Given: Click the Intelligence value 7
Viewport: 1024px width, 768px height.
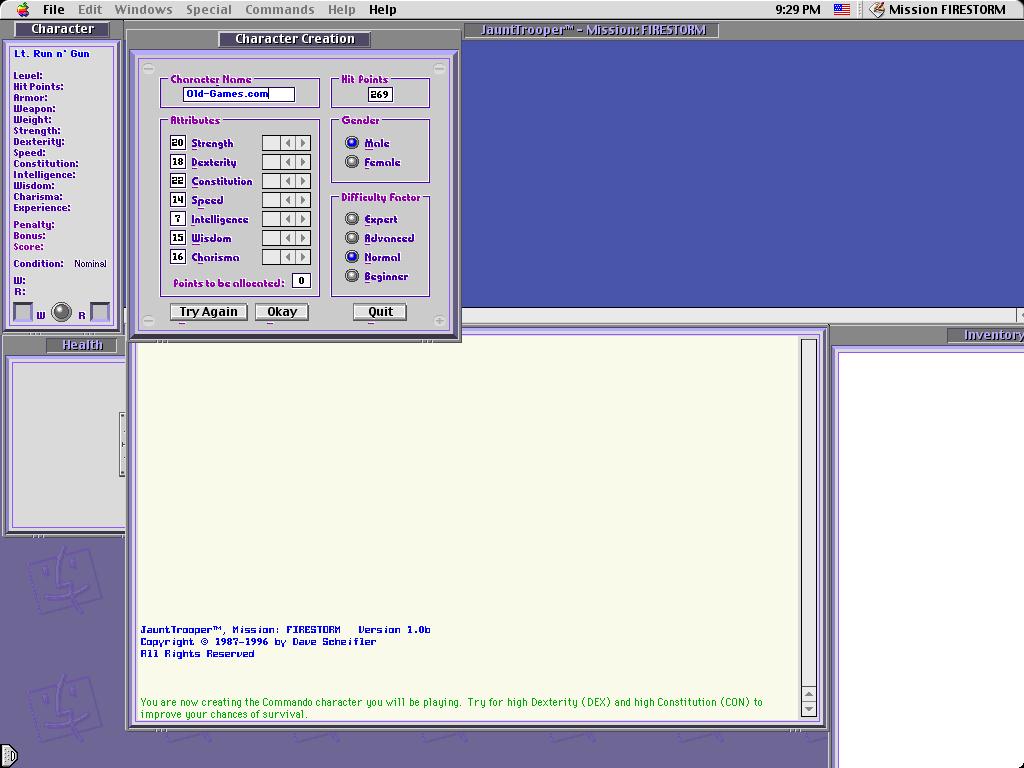Looking at the screenshot, I should click(x=178, y=219).
